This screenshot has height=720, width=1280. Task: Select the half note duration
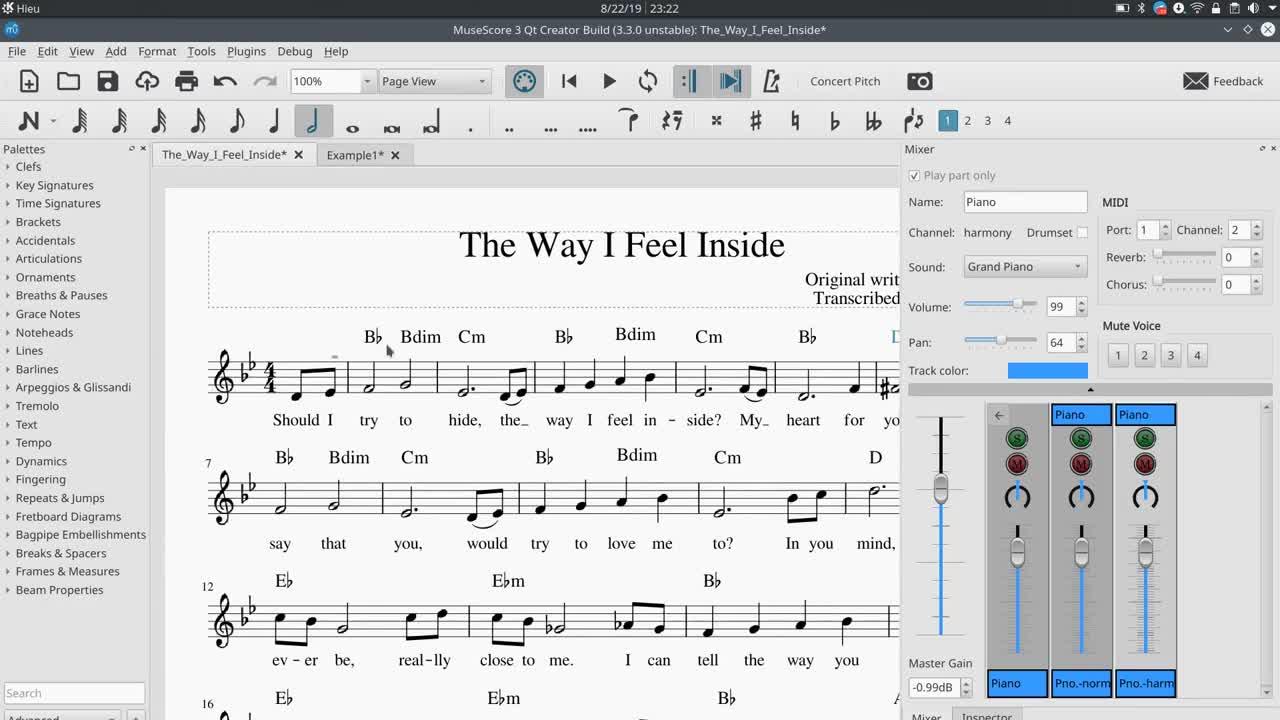pos(313,121)
